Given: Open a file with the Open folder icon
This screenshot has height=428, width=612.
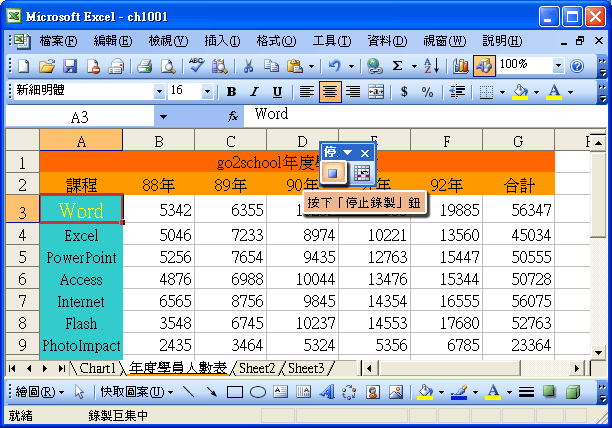Looking at the screenshot, I should pos(47,66).
